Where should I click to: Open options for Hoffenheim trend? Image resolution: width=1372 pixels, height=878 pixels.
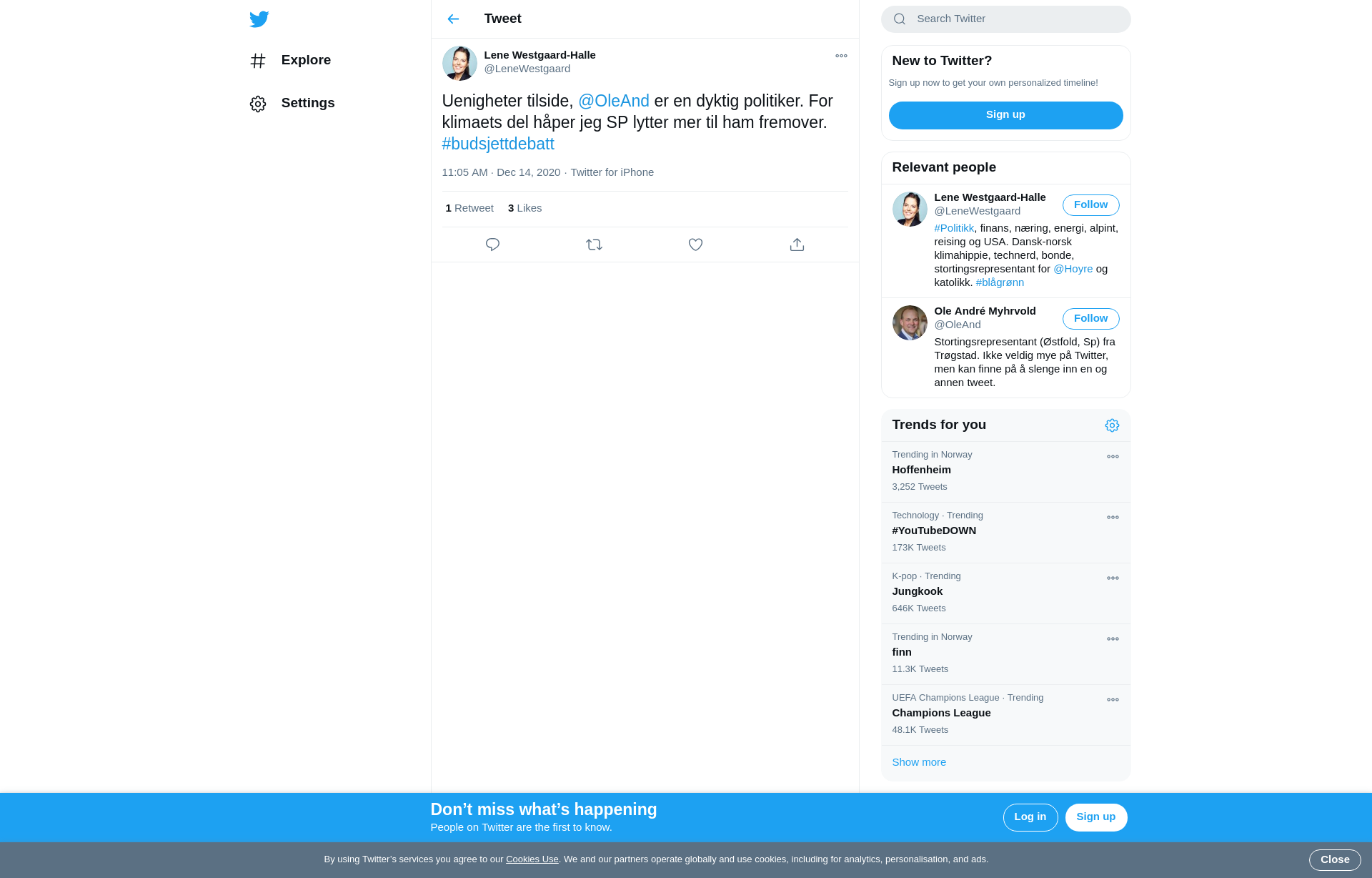[1113, 457]
